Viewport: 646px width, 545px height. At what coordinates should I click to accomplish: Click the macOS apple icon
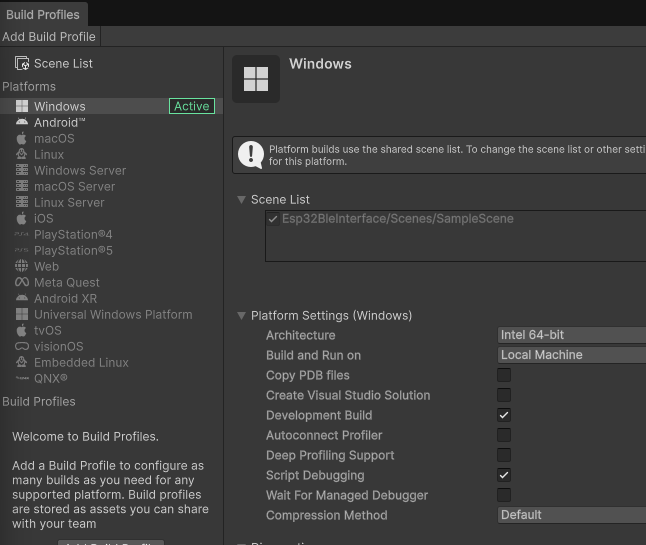(x=22, y=139)
